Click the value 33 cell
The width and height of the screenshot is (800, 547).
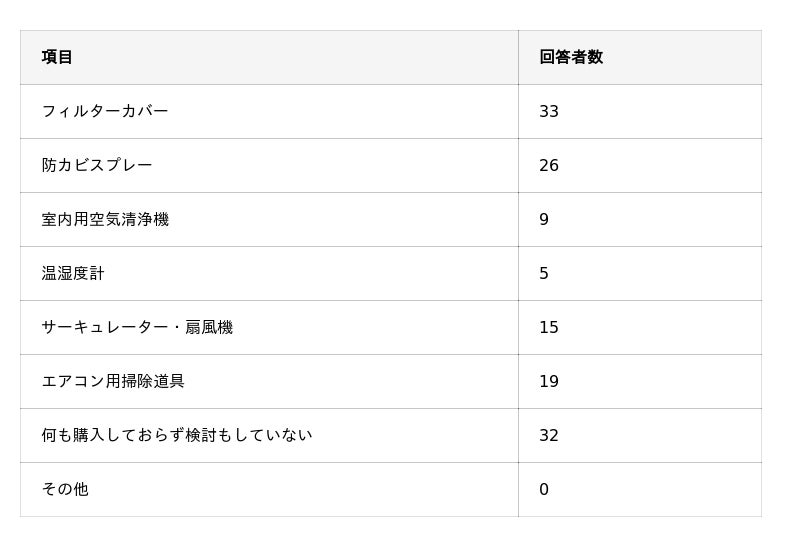tap(549, 111)
